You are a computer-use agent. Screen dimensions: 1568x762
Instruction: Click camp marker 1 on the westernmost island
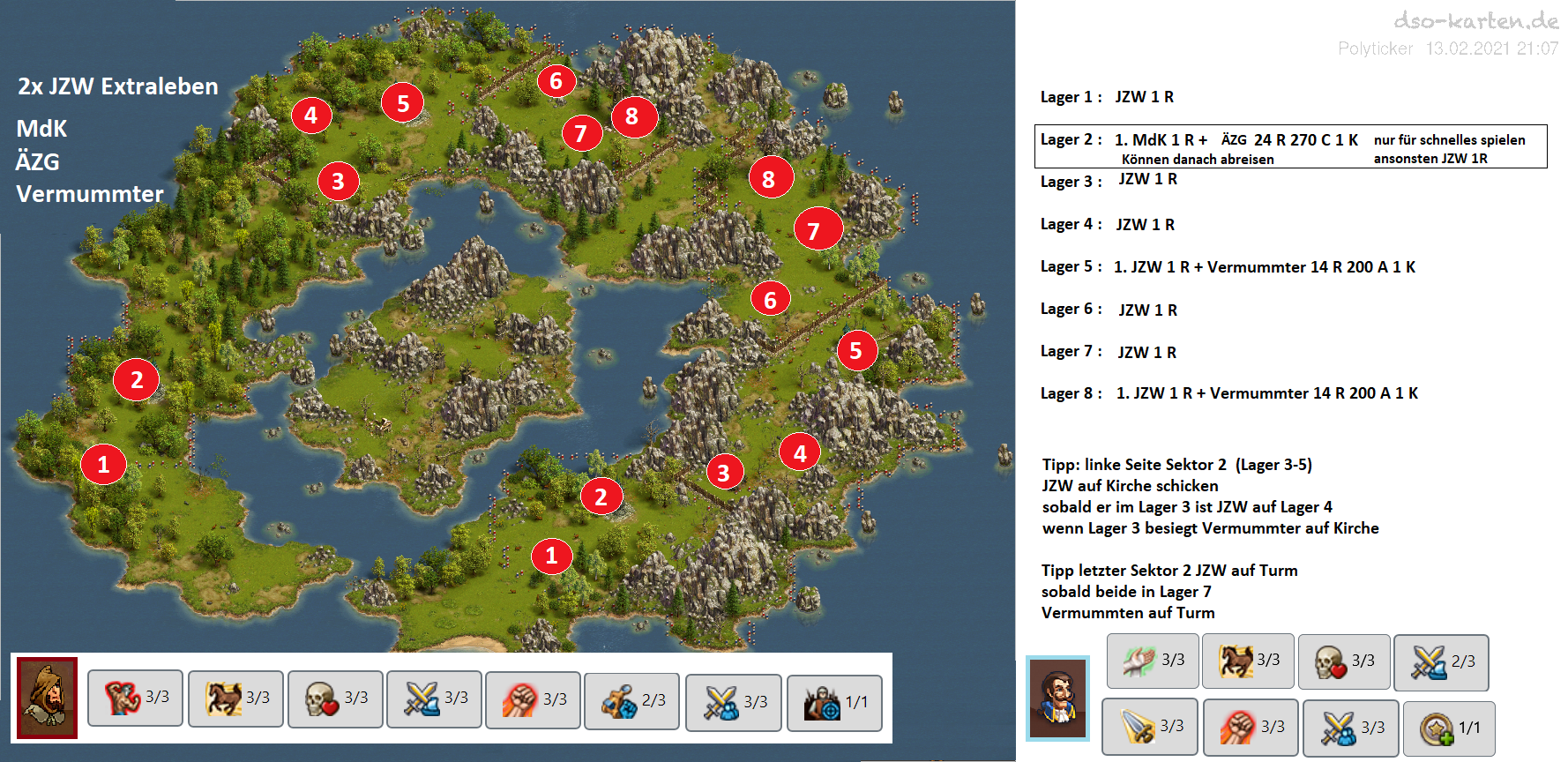103,464
